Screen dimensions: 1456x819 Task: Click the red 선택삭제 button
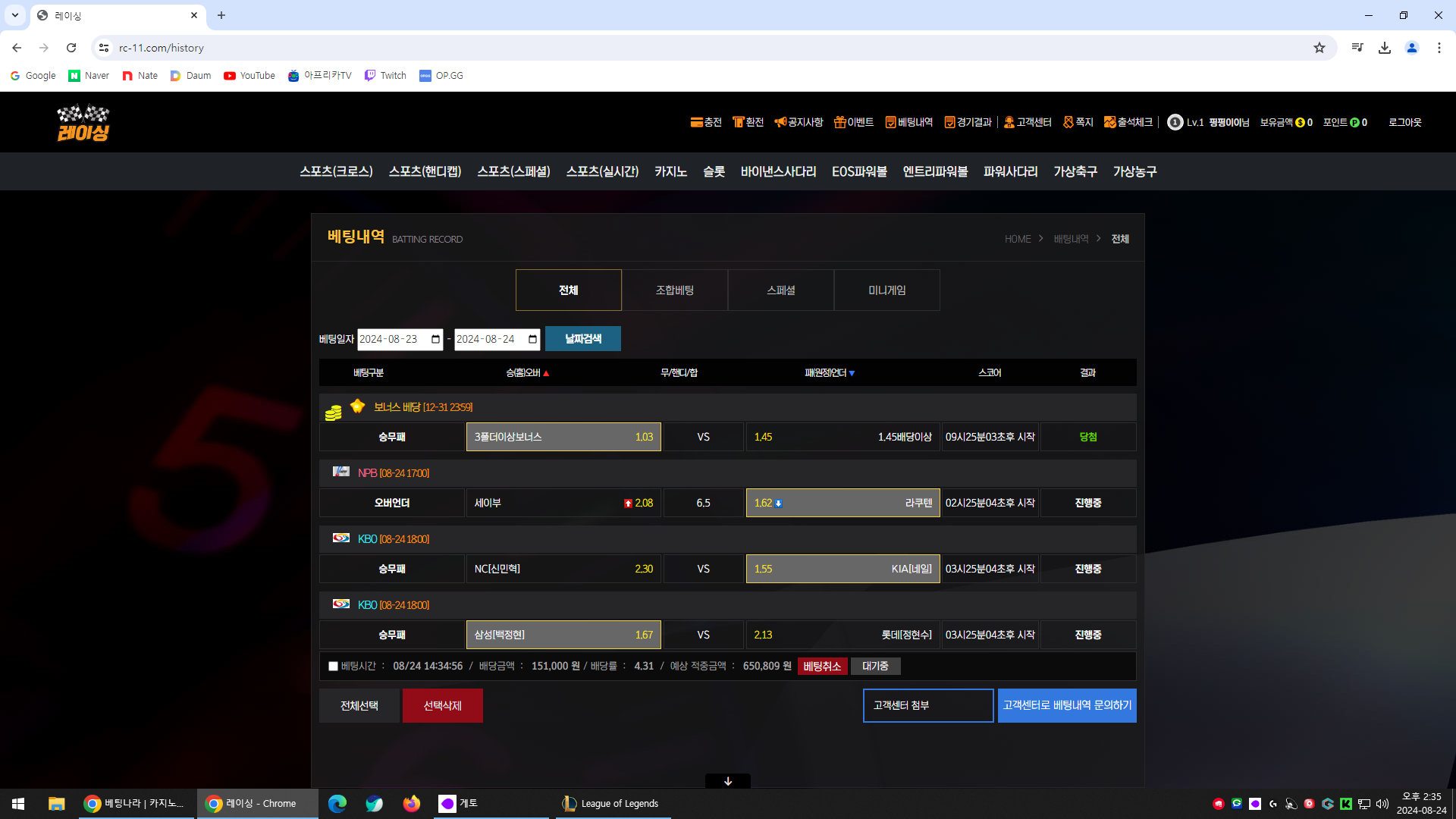point(443,706)
